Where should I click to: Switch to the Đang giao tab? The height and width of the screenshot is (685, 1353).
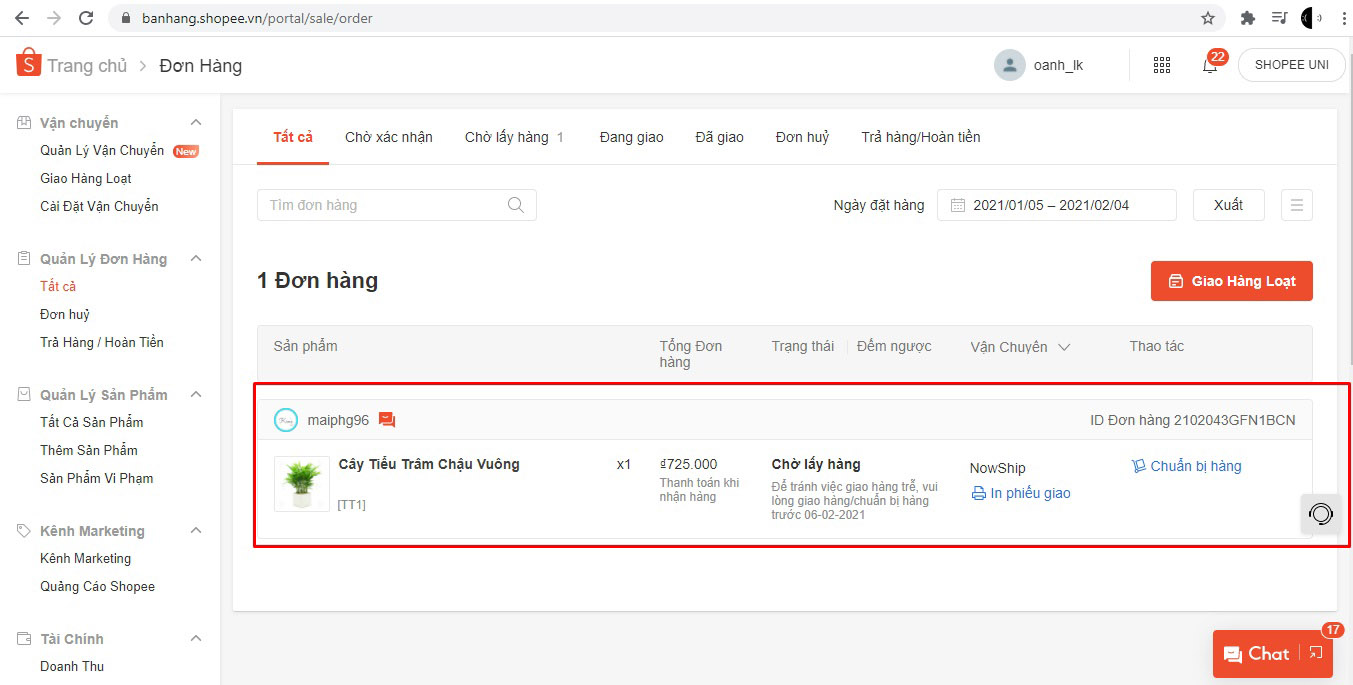click(x=631, y=137)
